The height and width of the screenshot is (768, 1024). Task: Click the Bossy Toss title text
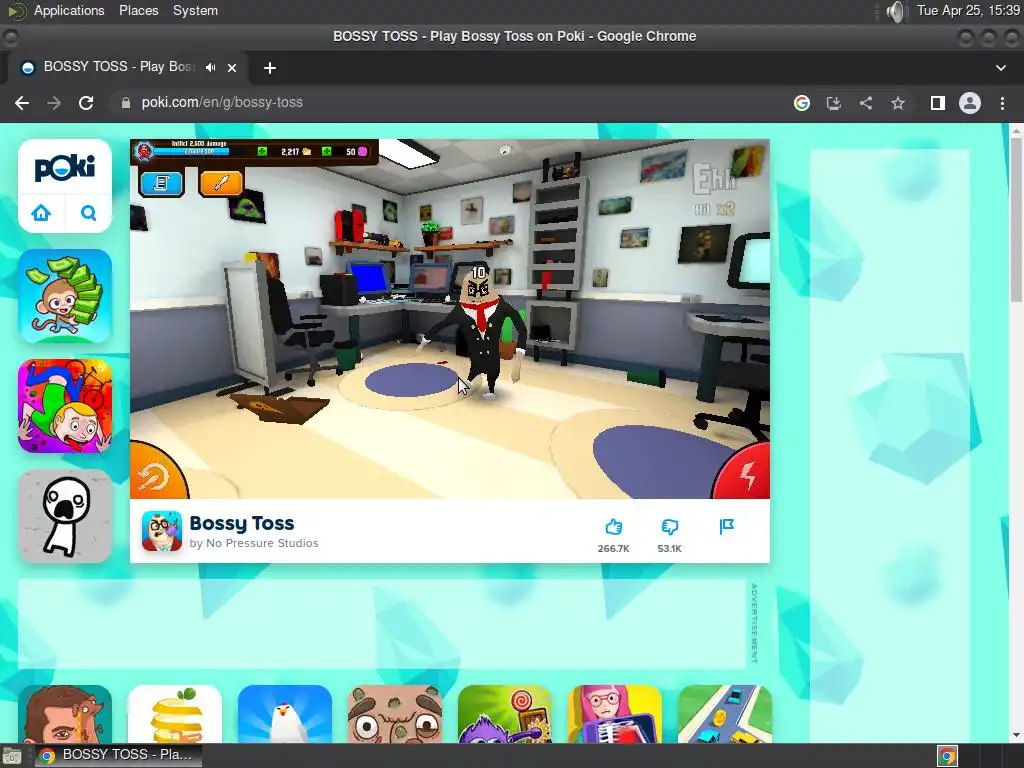pyautogui.click(x=242, y=523)
